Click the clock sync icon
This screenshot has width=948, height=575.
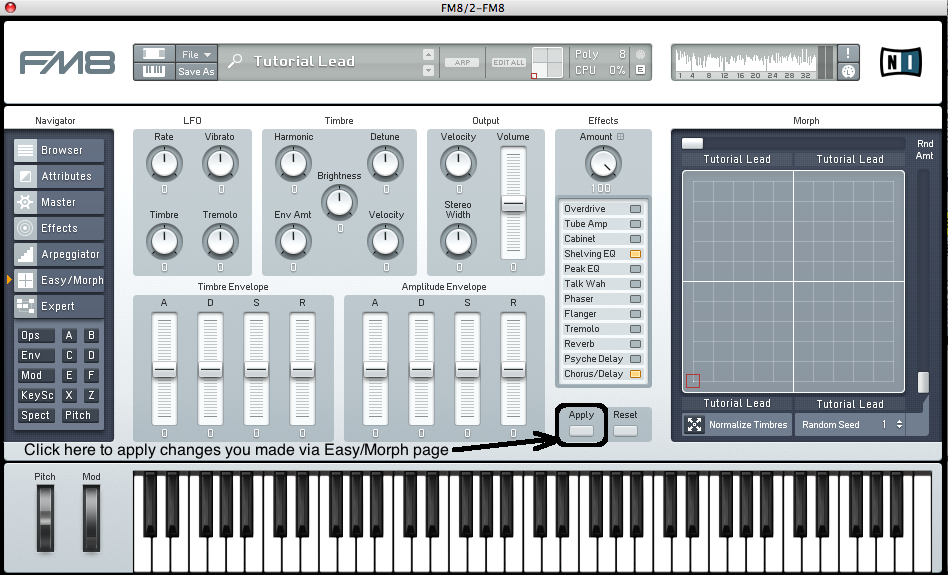click(x=848, y=71)
